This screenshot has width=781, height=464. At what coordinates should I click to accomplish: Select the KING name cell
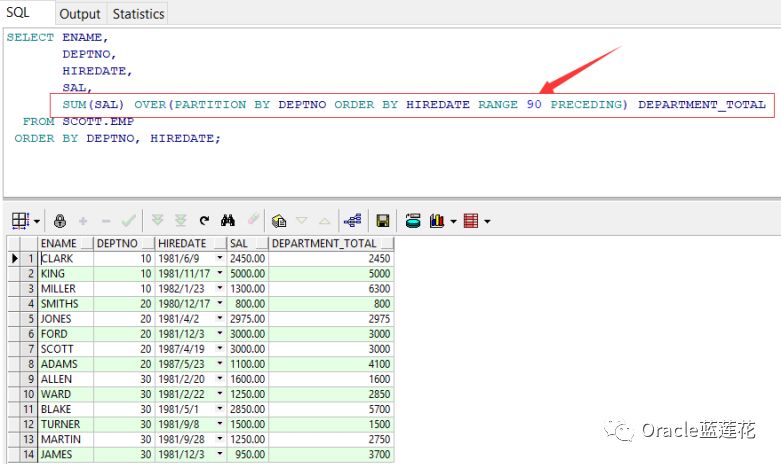[66, 273]
